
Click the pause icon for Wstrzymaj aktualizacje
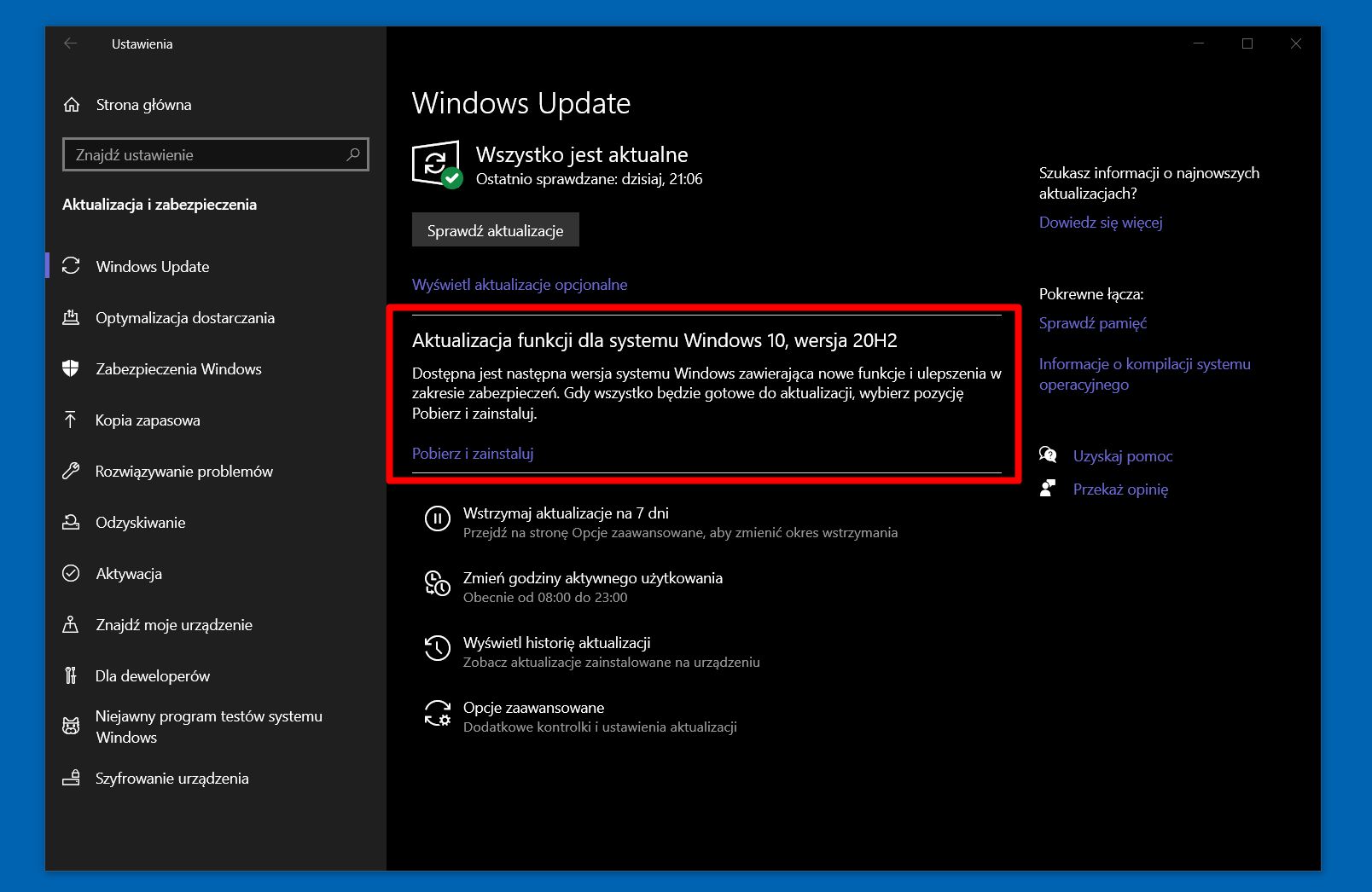tap(438, 518)
